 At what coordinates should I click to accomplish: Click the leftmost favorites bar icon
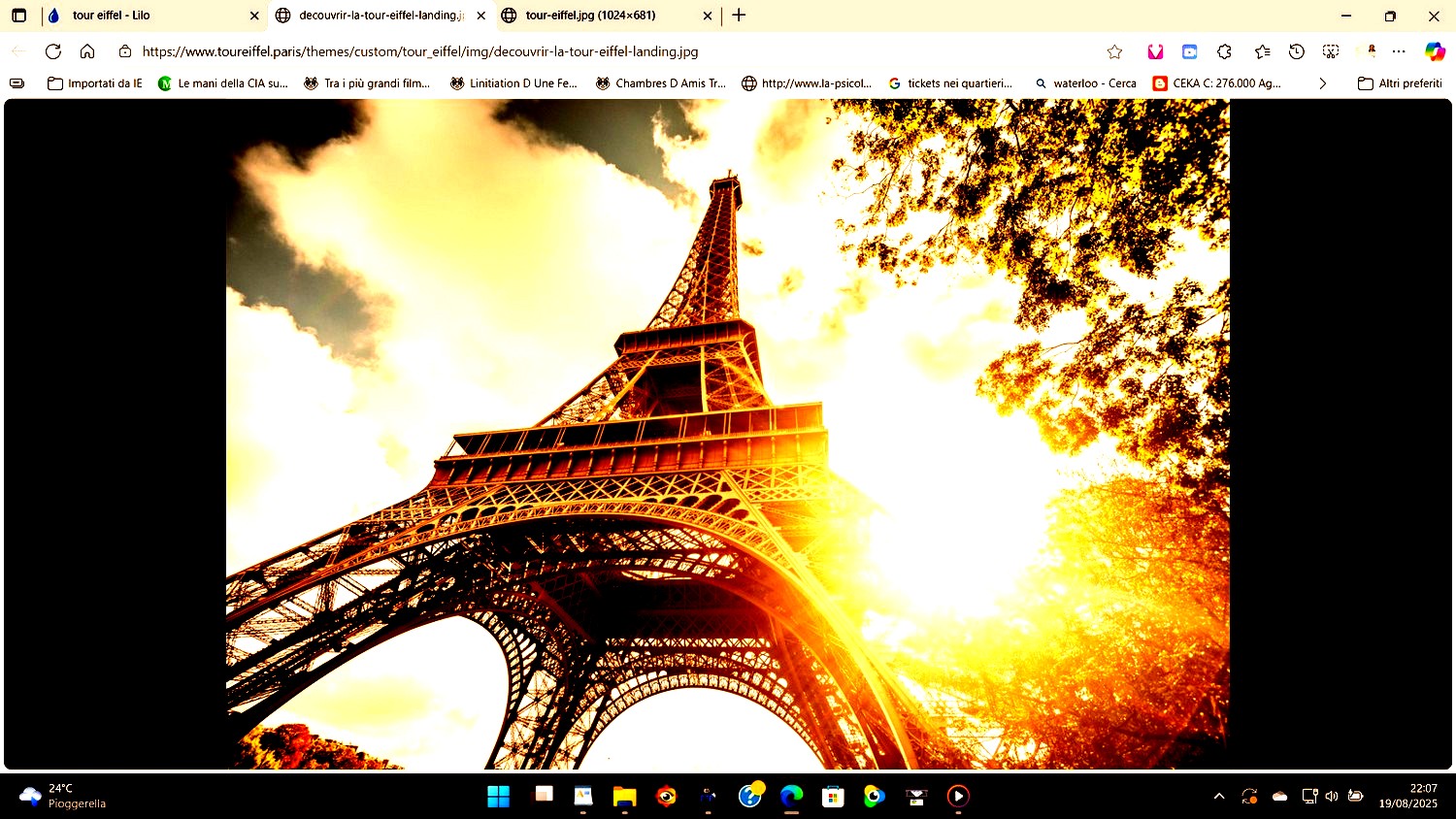[x=17, y=83]
